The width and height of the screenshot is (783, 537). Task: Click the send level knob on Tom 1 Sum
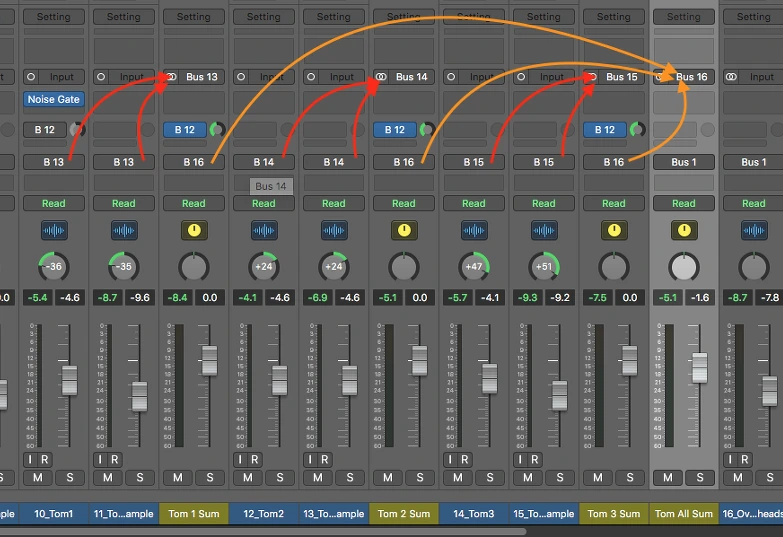[x=217, y=130]
